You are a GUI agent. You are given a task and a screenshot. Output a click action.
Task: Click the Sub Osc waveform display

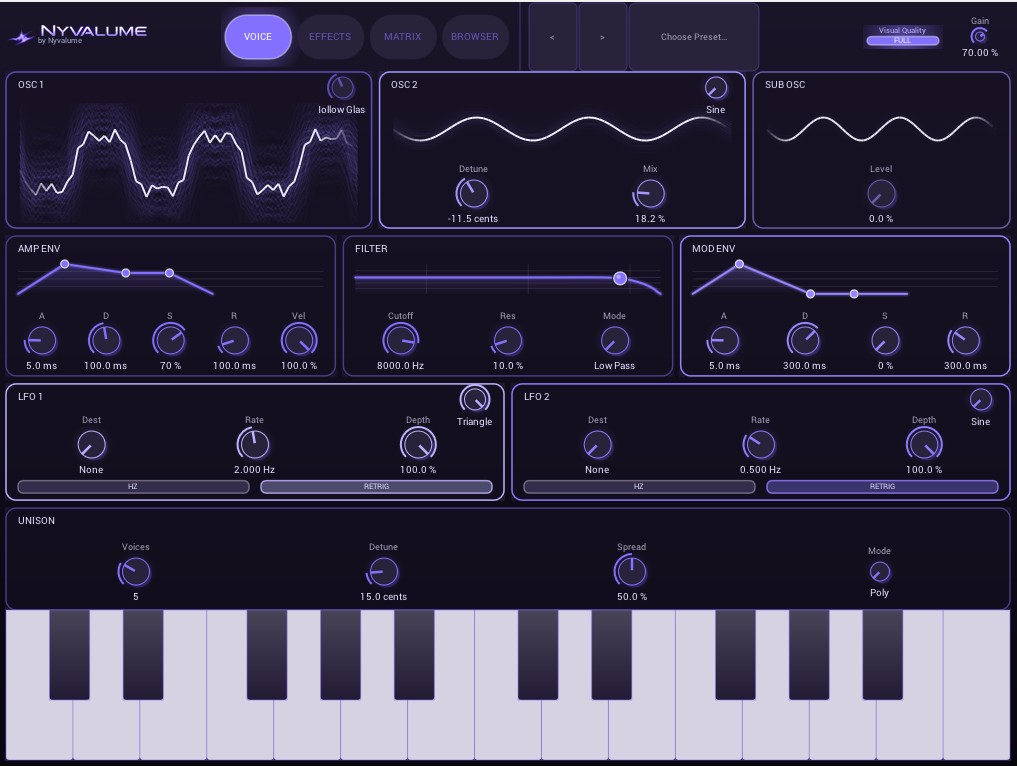tap(881, 129)
